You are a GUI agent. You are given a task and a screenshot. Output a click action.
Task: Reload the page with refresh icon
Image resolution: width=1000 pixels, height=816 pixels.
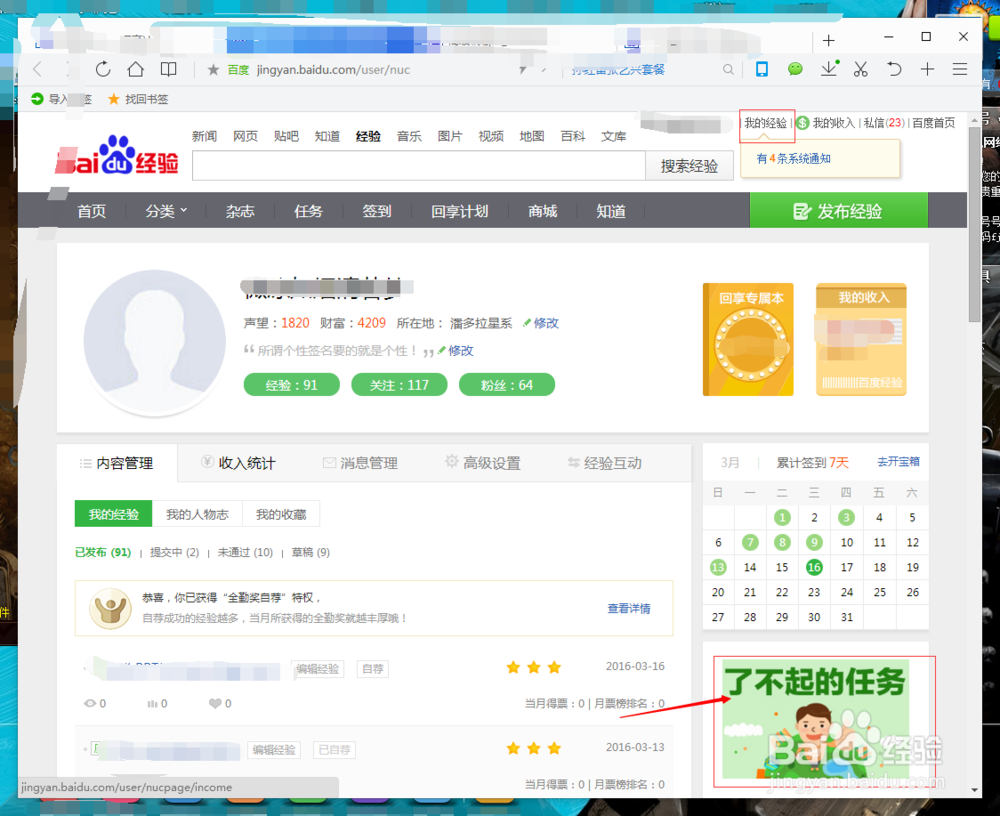tap(103, 69)
